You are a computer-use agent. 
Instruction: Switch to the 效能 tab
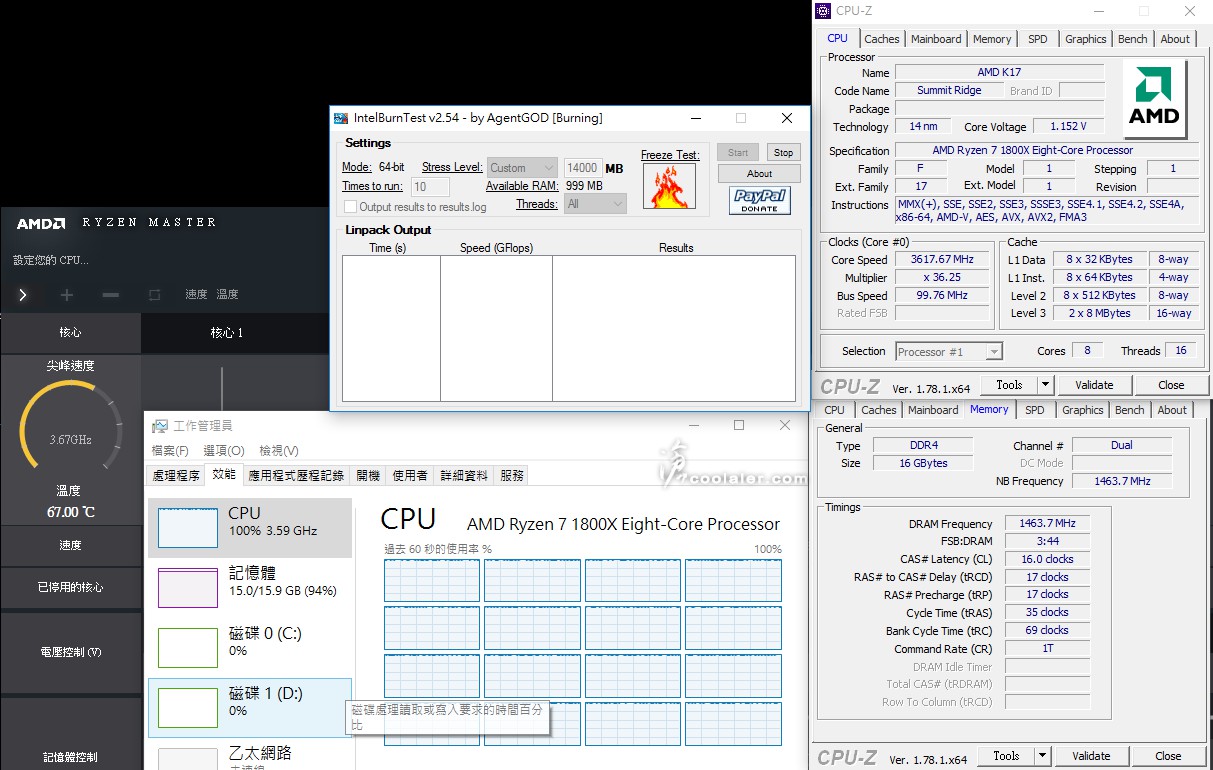(224, 476)
